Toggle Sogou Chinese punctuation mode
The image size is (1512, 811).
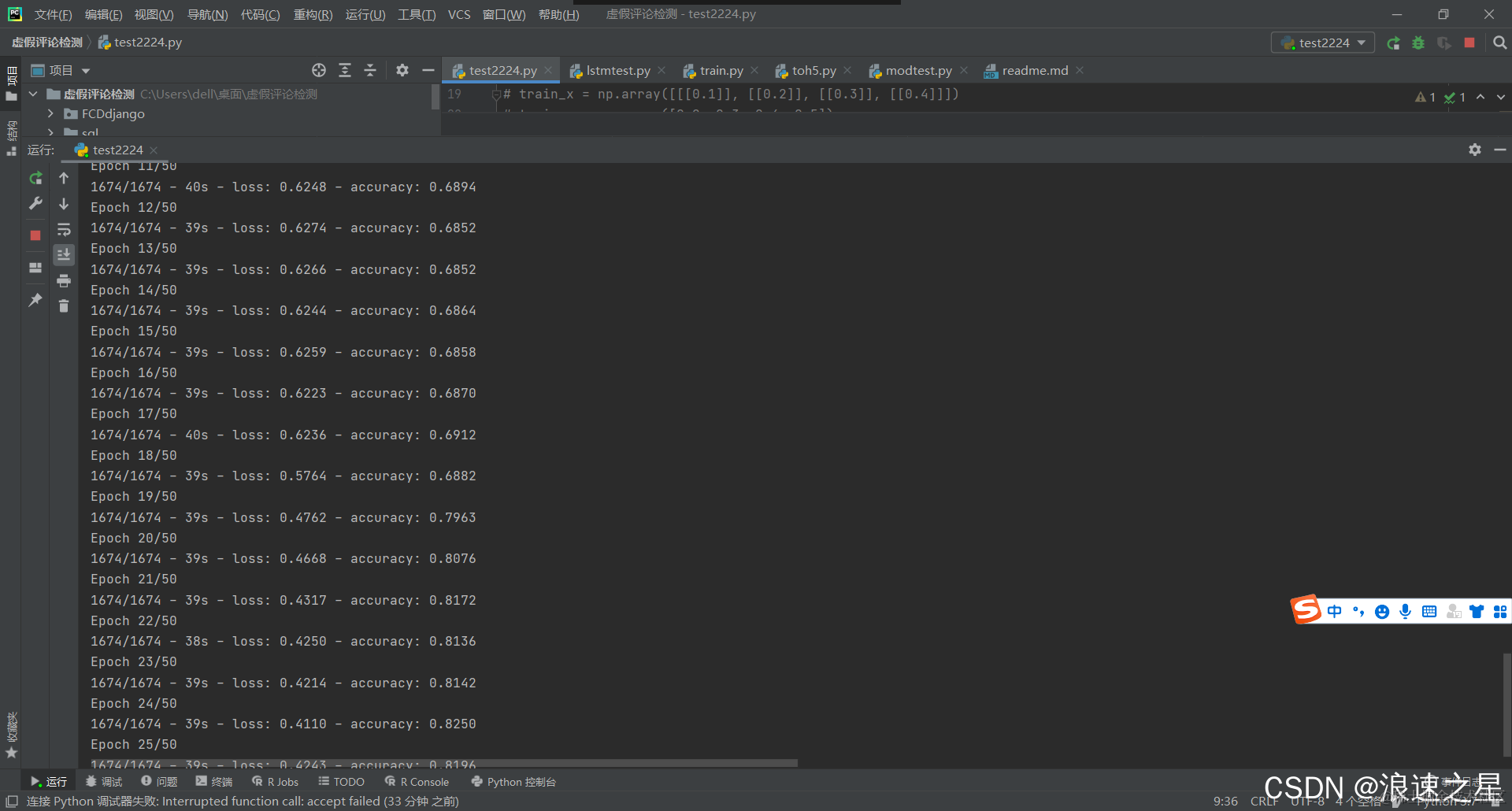[x=1358, y=612]
